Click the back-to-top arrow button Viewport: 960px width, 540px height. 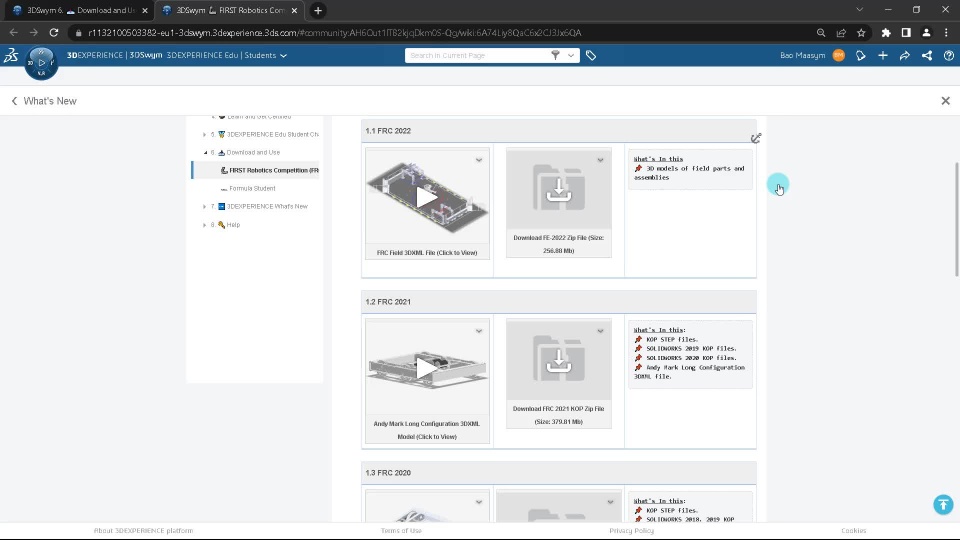point(943,504)
